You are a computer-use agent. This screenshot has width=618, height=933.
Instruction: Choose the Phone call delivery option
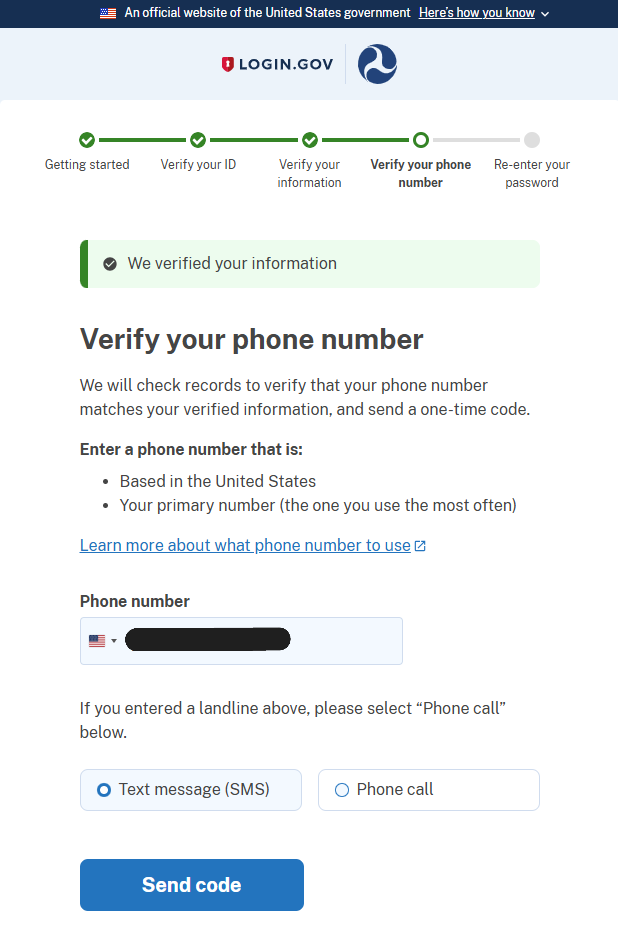[428, 789]
